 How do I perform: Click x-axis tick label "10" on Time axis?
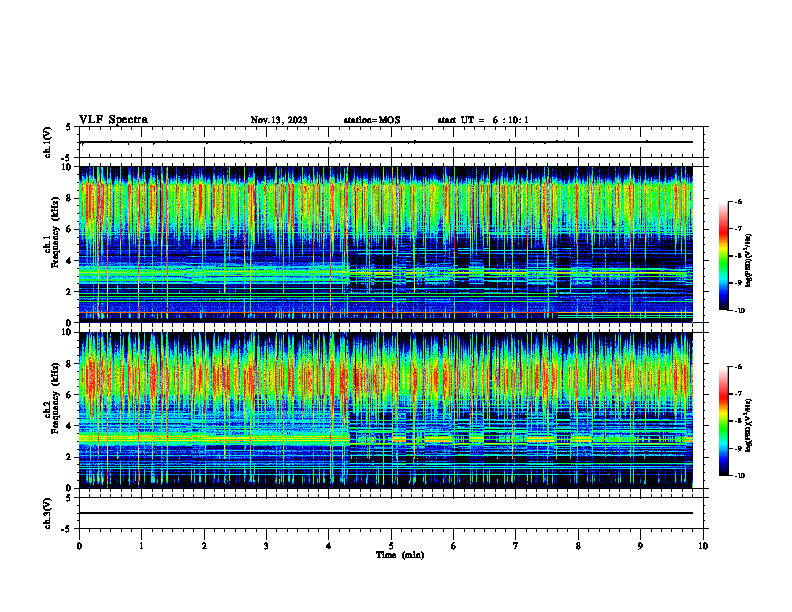[703, 546]
